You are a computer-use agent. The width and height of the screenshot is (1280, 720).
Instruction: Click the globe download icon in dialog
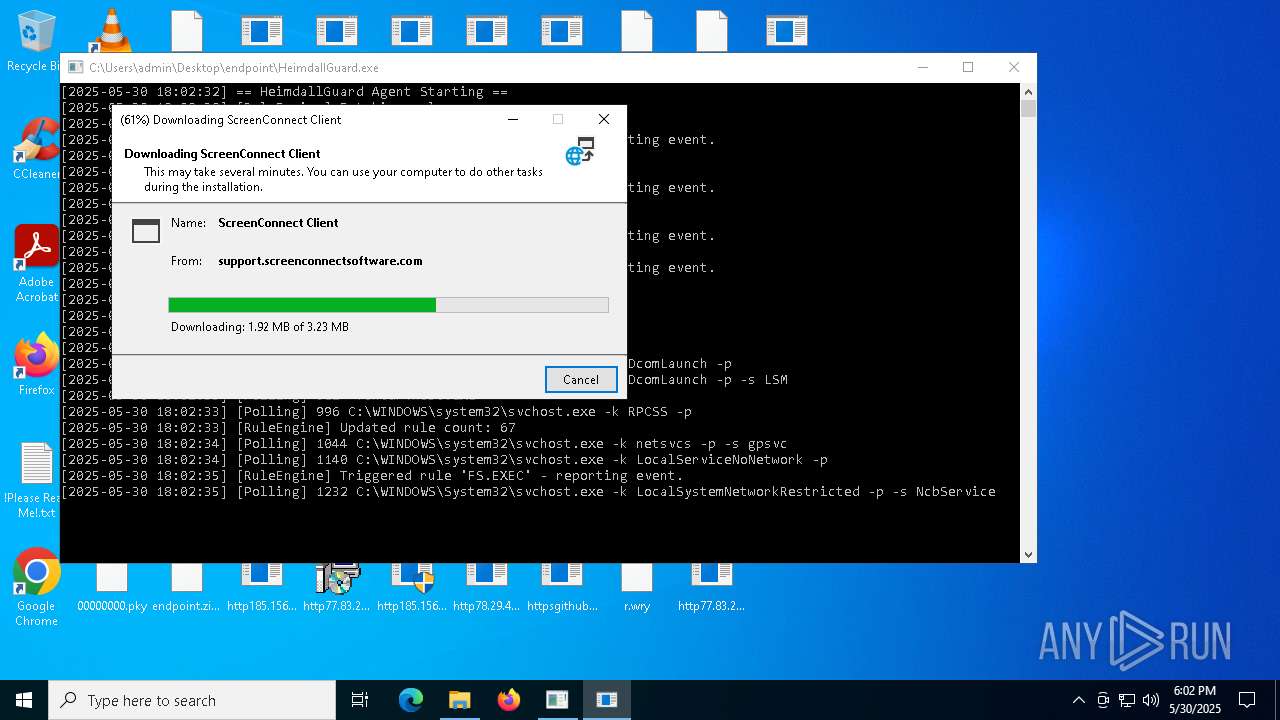pos(580,152)
